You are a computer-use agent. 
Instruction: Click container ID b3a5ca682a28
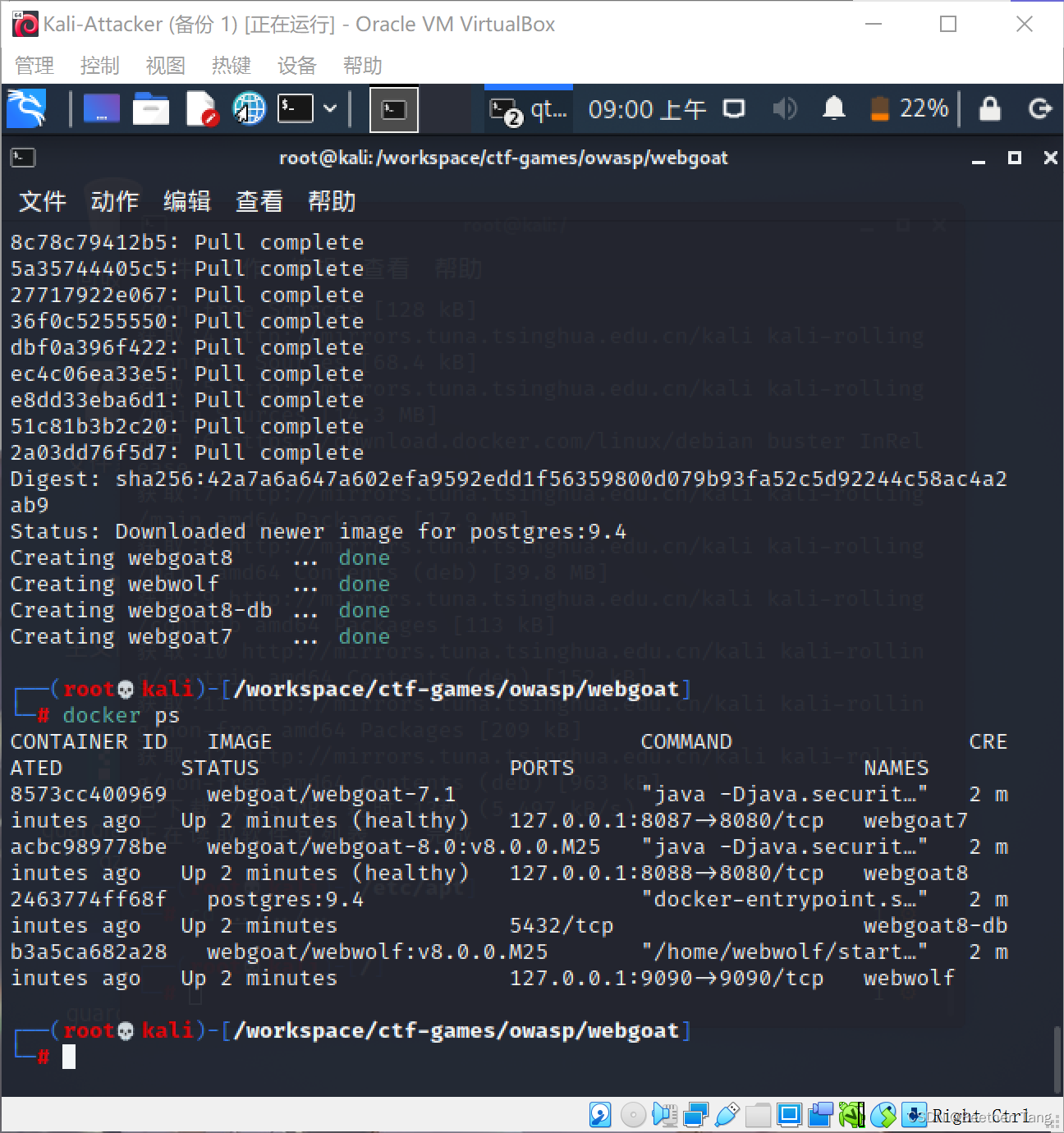click(89, 952)
